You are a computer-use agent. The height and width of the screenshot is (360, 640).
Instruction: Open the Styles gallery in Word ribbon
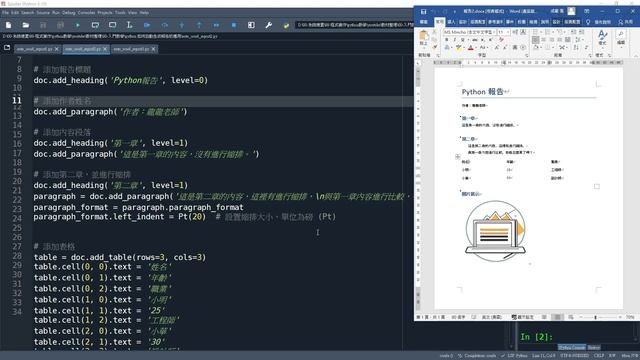[x=602, y=38]
